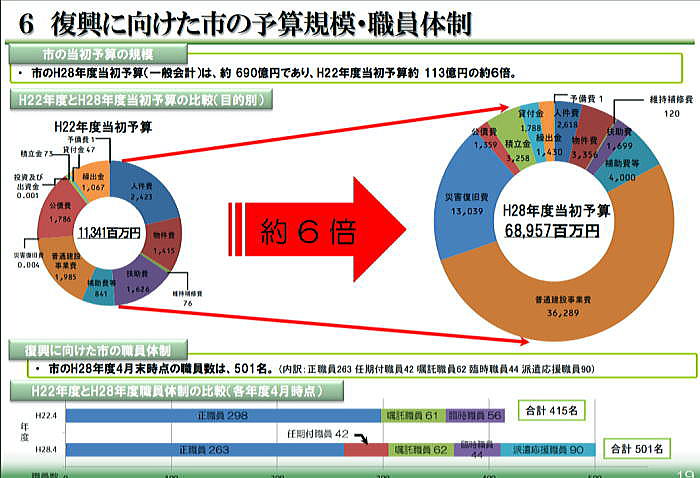Click the H22 人件費 2,423 segment
The image size is (700, 478).
(x=144, y=183)
